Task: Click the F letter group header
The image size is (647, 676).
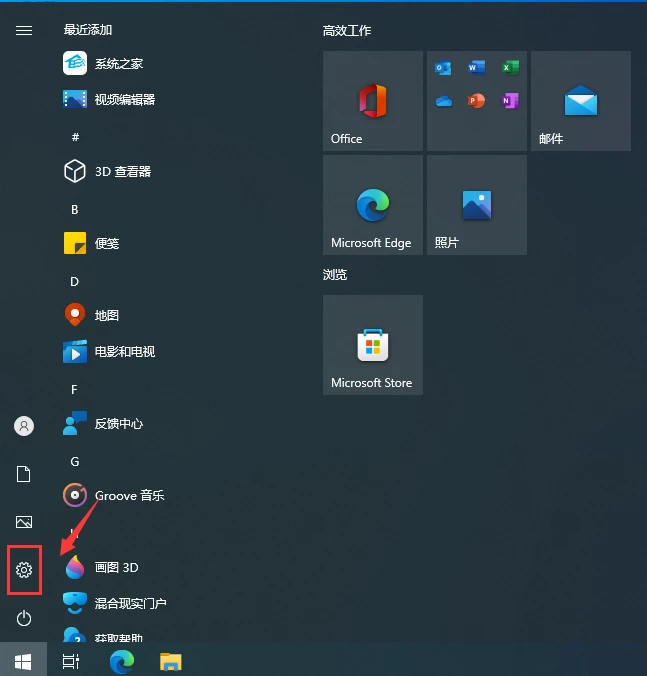Action: [74, 389]
